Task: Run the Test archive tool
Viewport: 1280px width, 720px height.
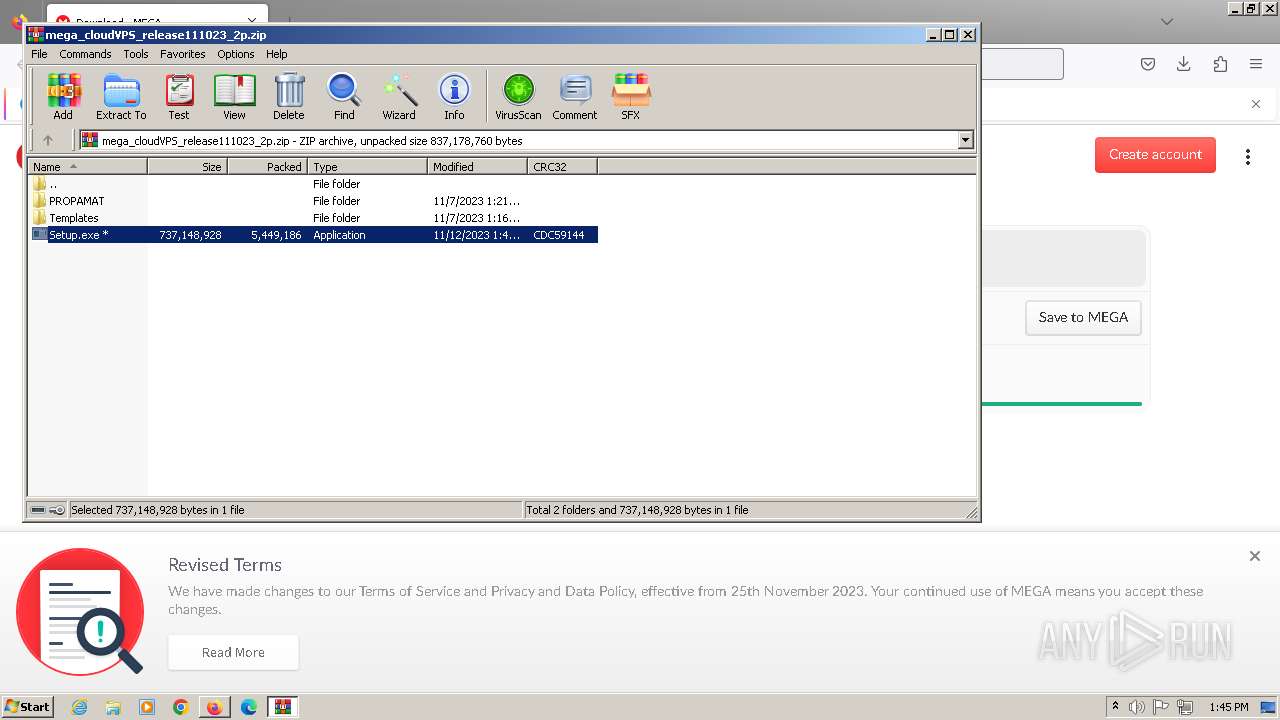Action: [x=179, y=97]
